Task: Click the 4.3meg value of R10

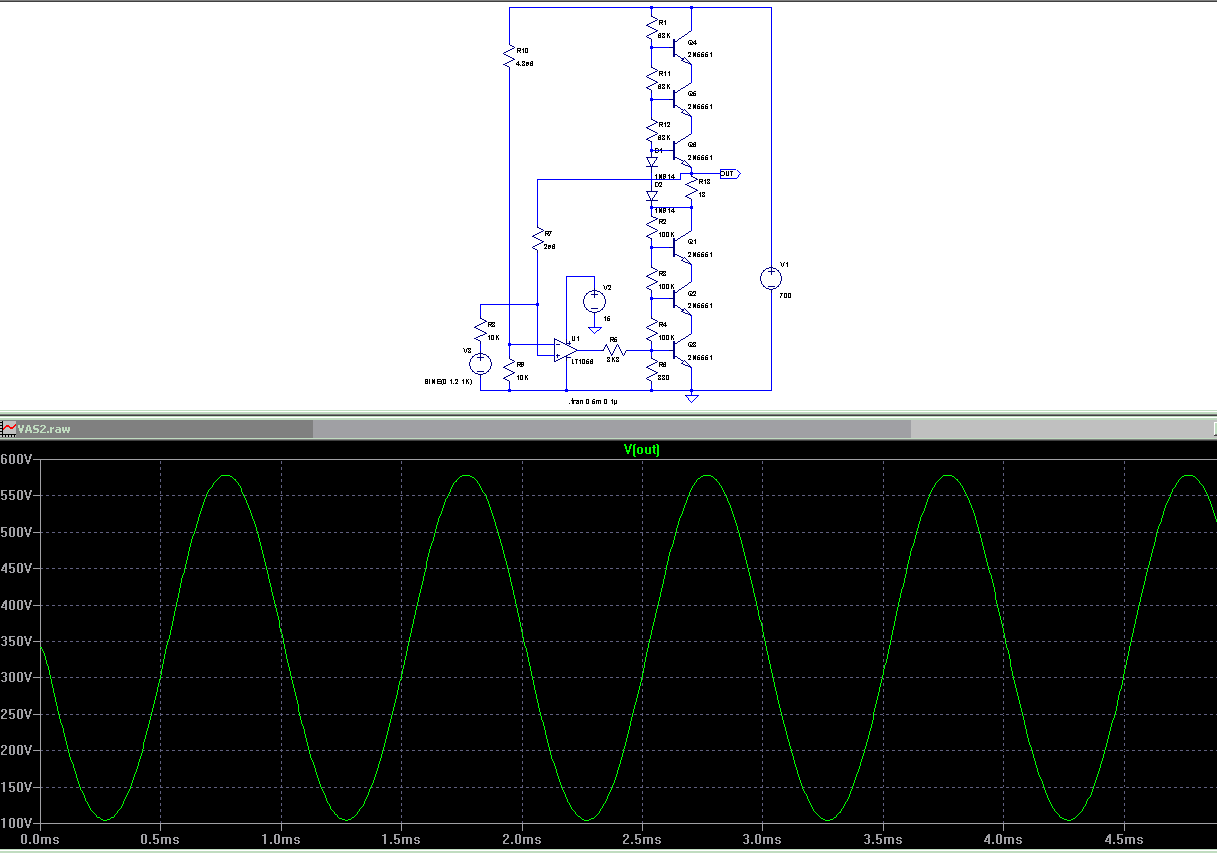Action: coord(526,63)
